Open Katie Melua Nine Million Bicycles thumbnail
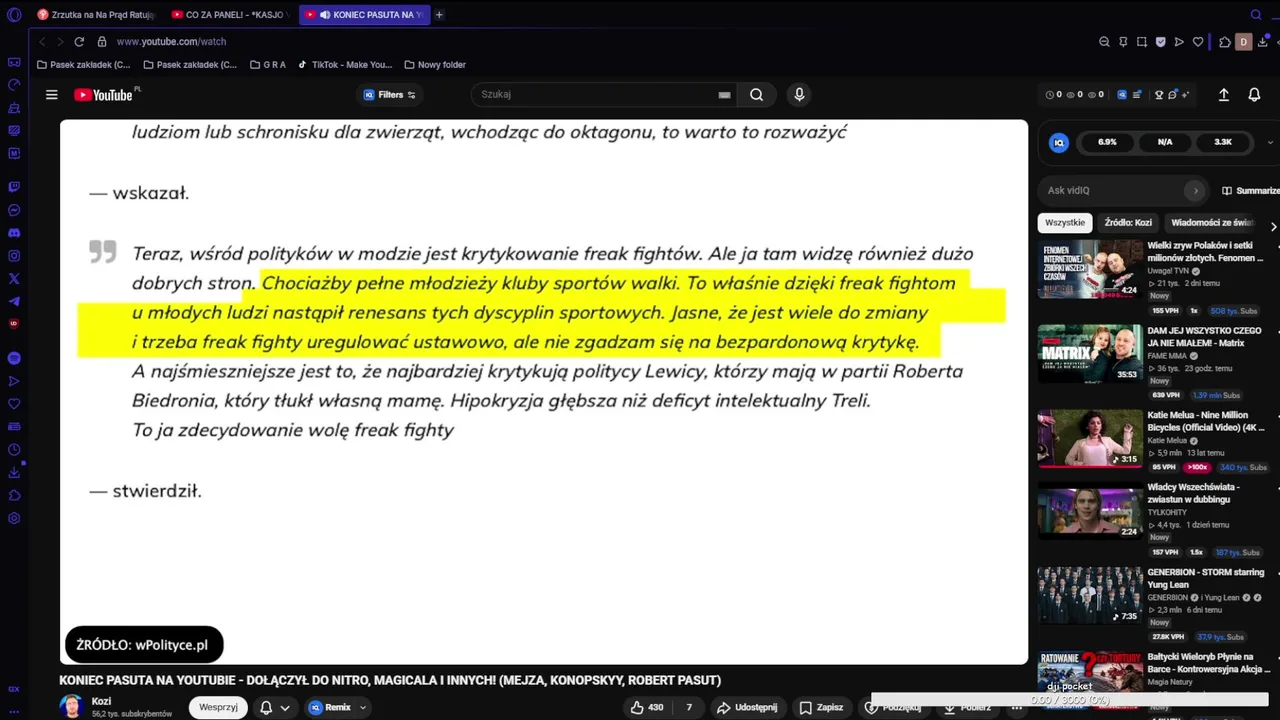The height and width of the screenshot is (720, 1280). (1090, 439)
